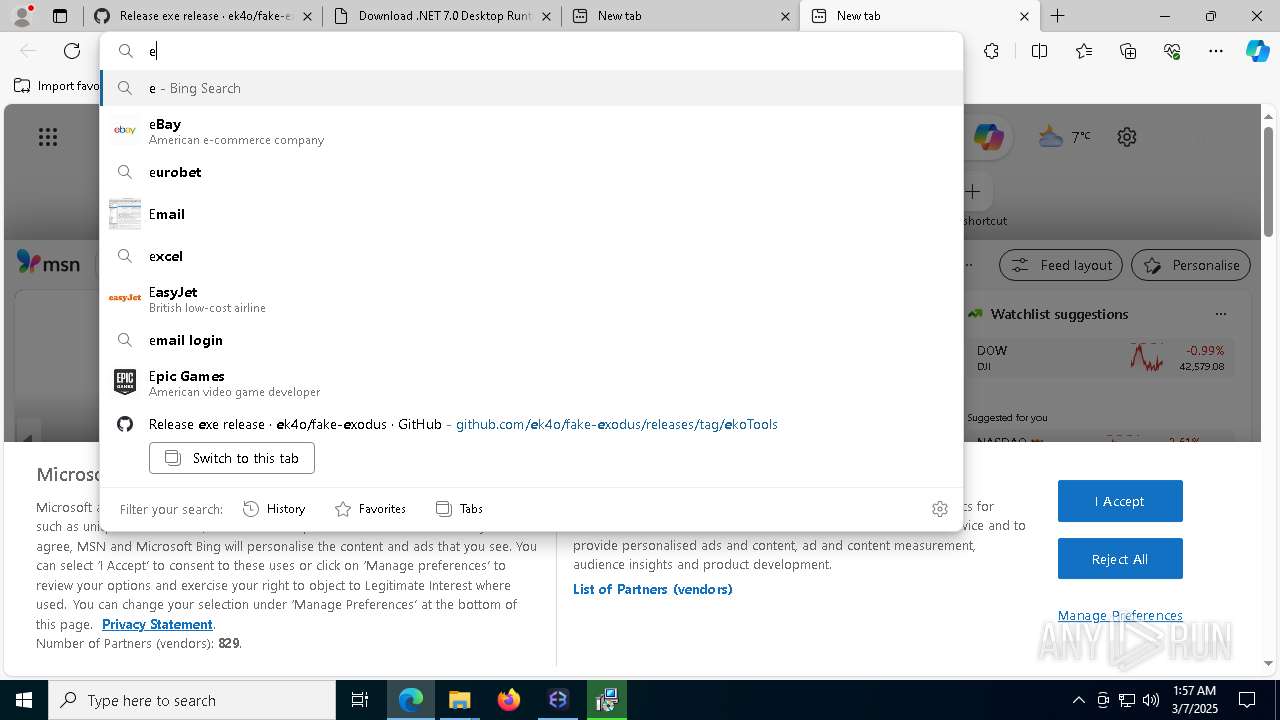Open Settings and more ellipsis menu
The width and height of the screenshot is (1280, 720).
pos(1216,51)
